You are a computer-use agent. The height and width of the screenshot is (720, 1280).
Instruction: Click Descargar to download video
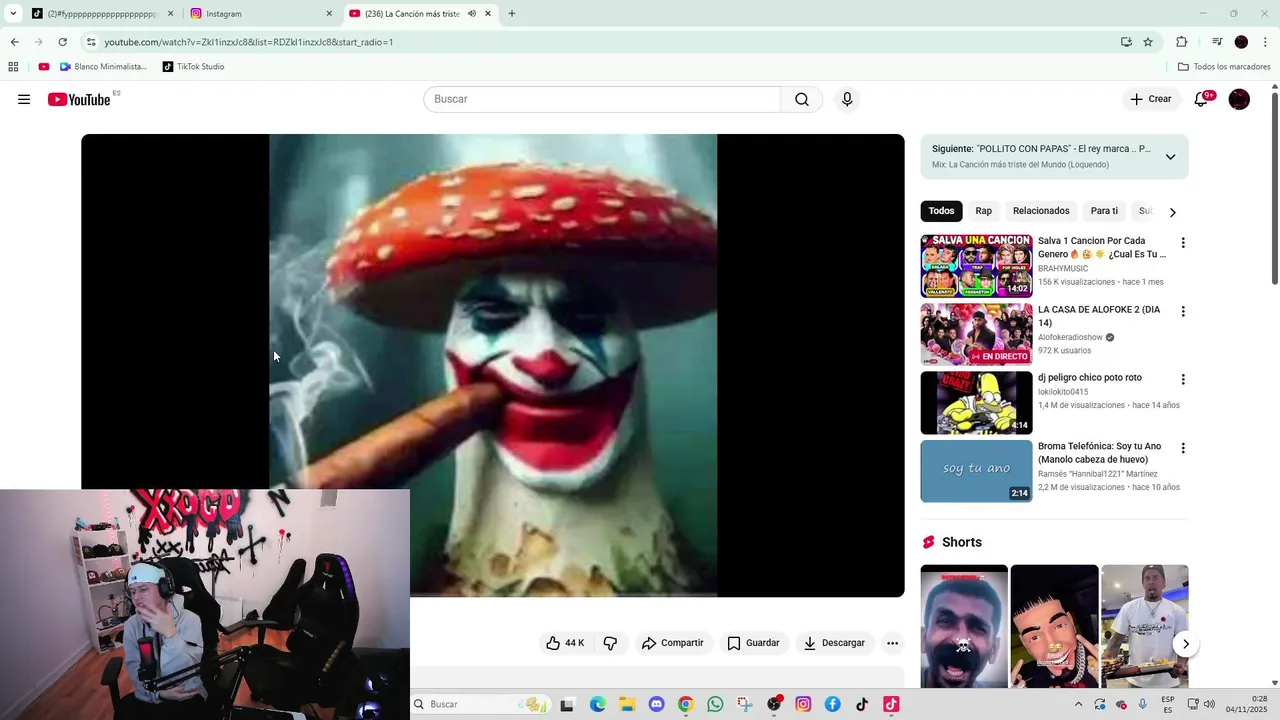pos(834,643)
